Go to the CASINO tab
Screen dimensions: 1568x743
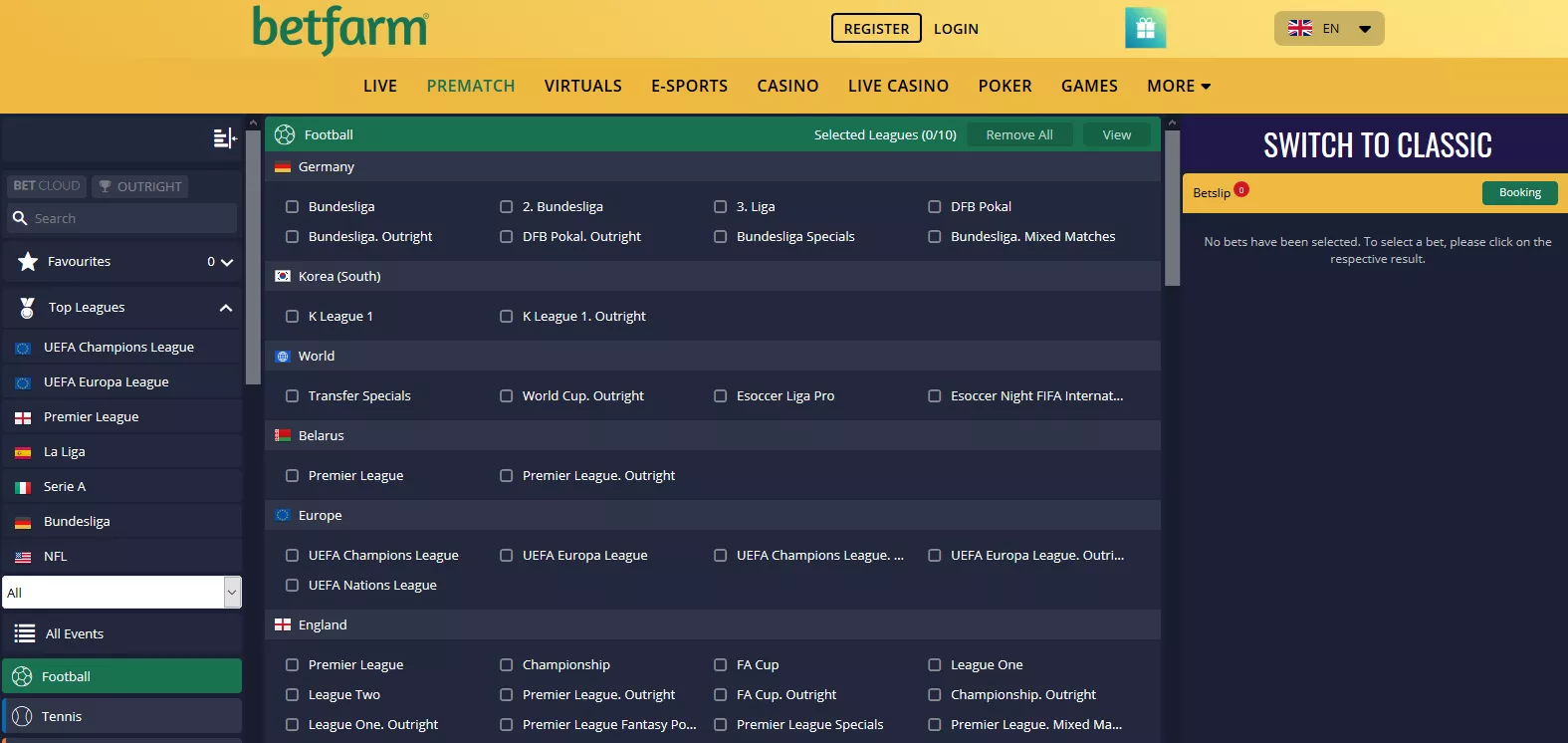tap(787, 86)
